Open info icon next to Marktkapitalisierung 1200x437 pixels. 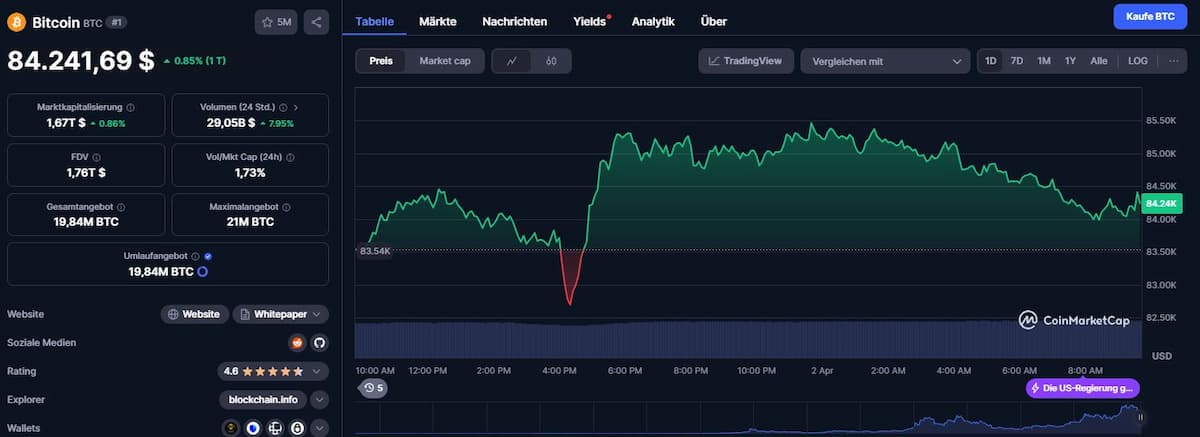click(131, 106)
